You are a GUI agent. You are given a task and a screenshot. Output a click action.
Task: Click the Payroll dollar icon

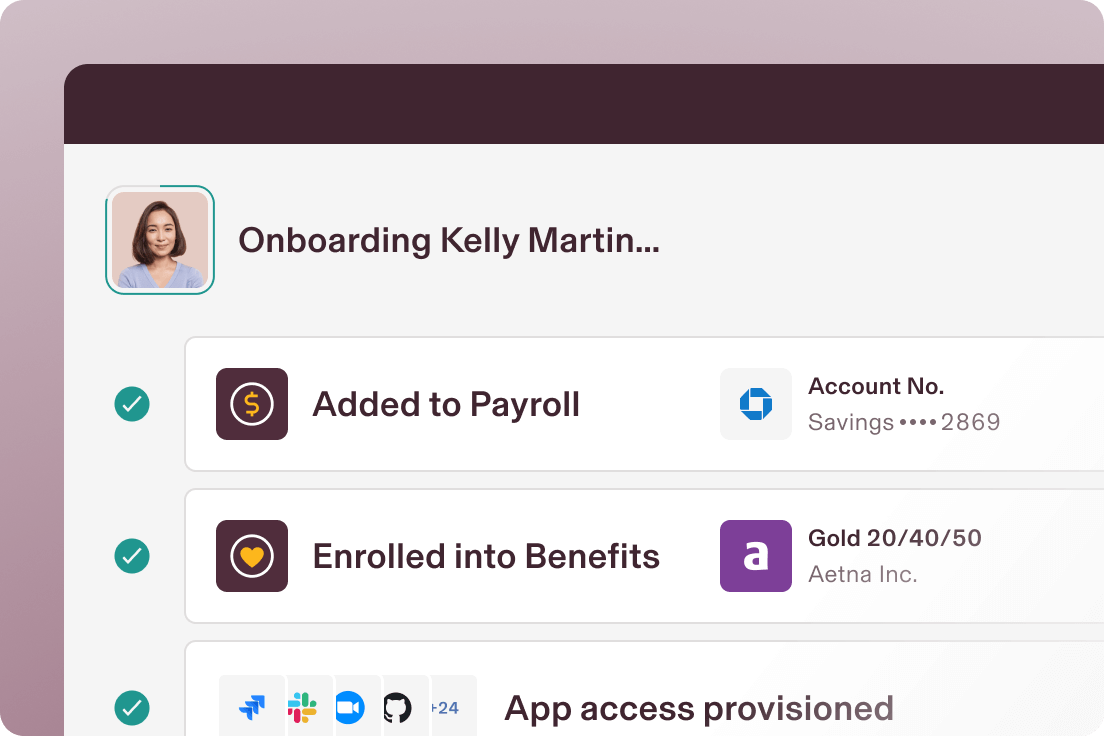point(251,404)
